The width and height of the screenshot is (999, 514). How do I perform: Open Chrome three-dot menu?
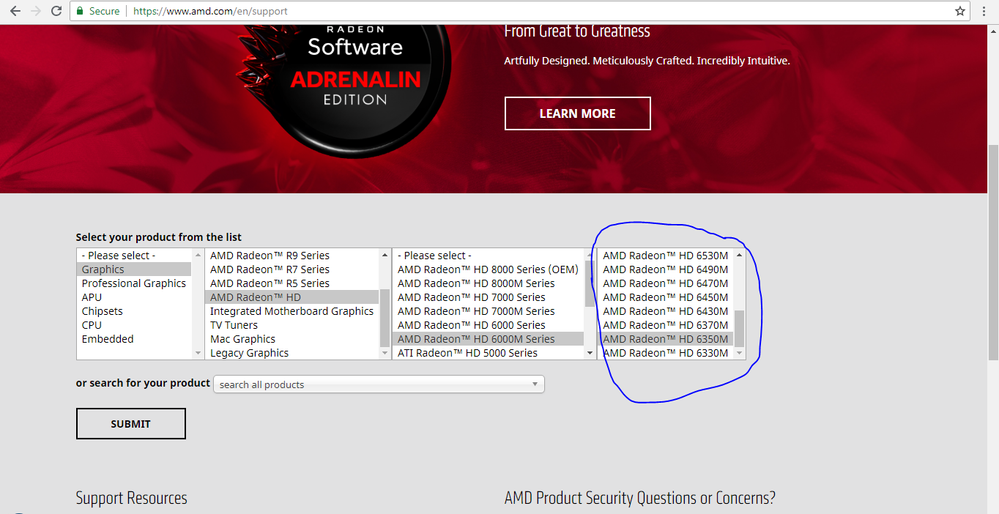click(x=984, y=11)
